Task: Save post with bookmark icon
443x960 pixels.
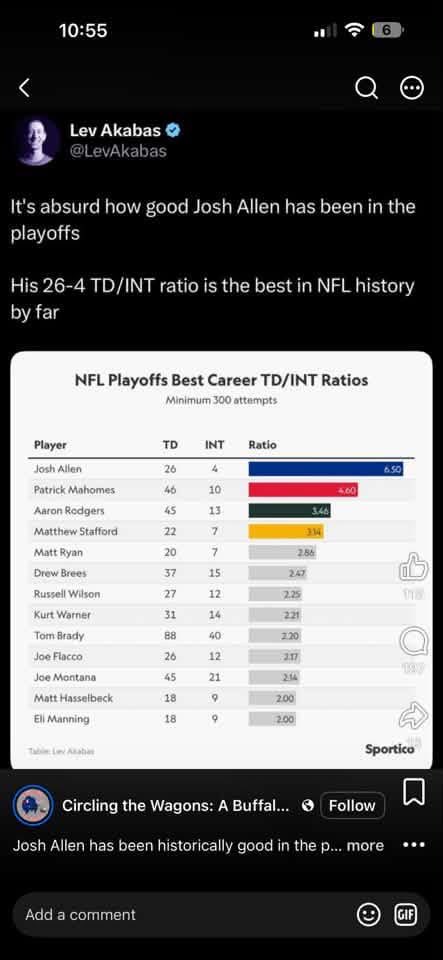Action: click(414, 792)
